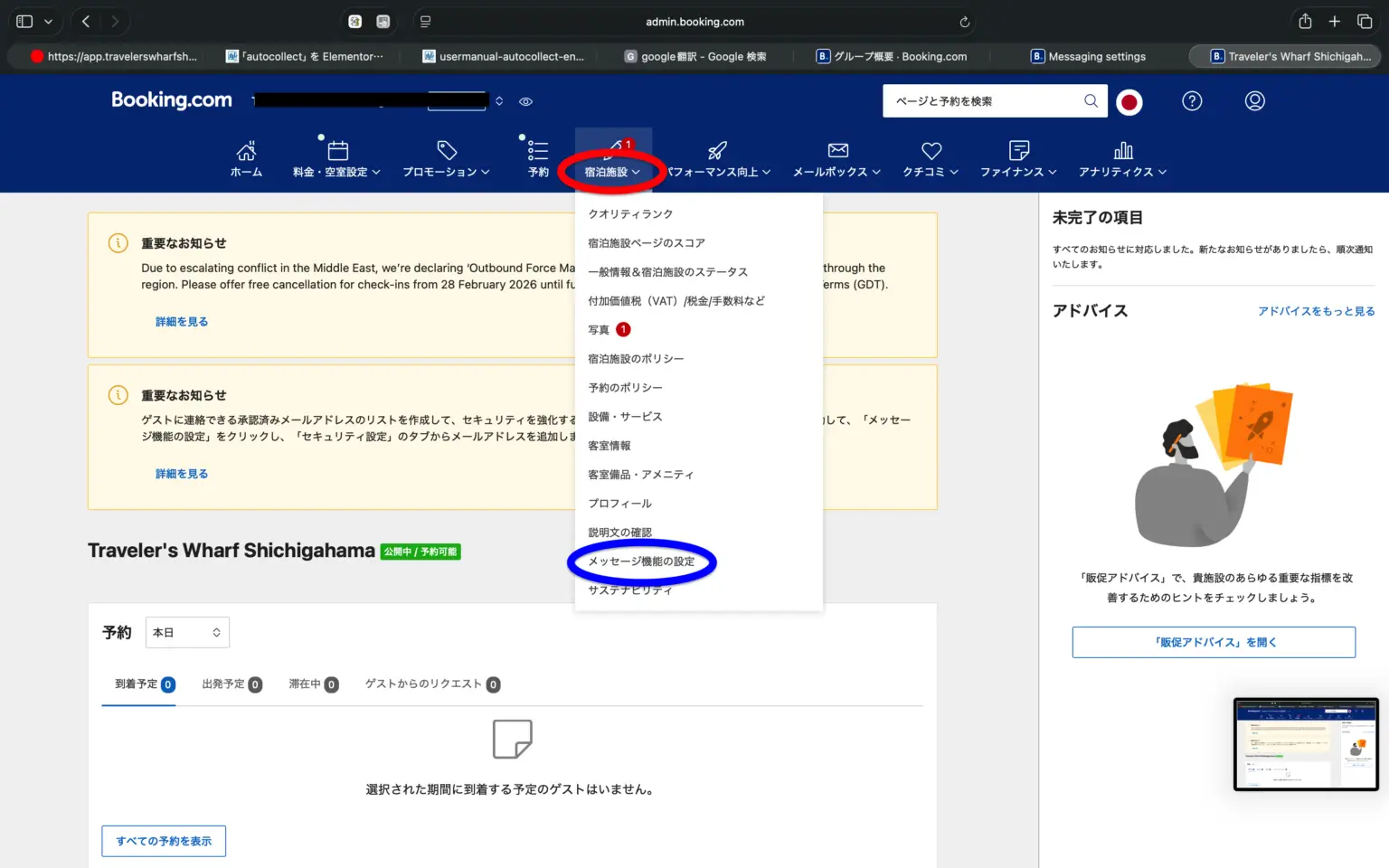
Task: Select メッセージ機能の設定 from the menu
Action: click(641, 561)
